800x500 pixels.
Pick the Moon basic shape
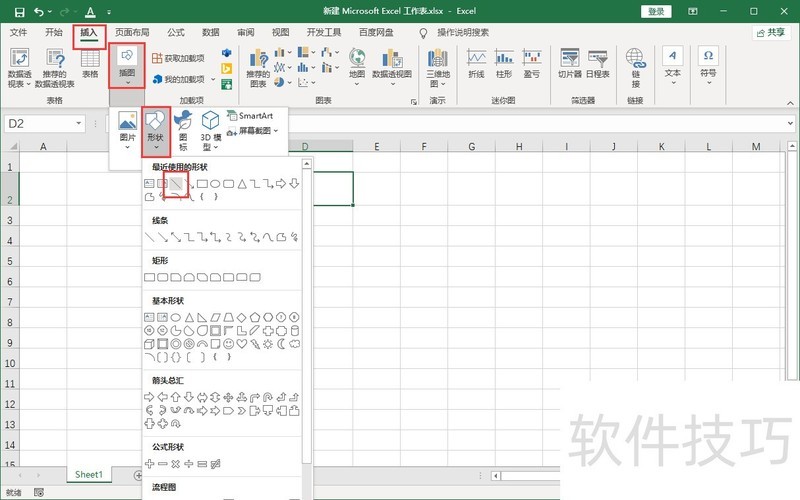(x=281, y=344)
